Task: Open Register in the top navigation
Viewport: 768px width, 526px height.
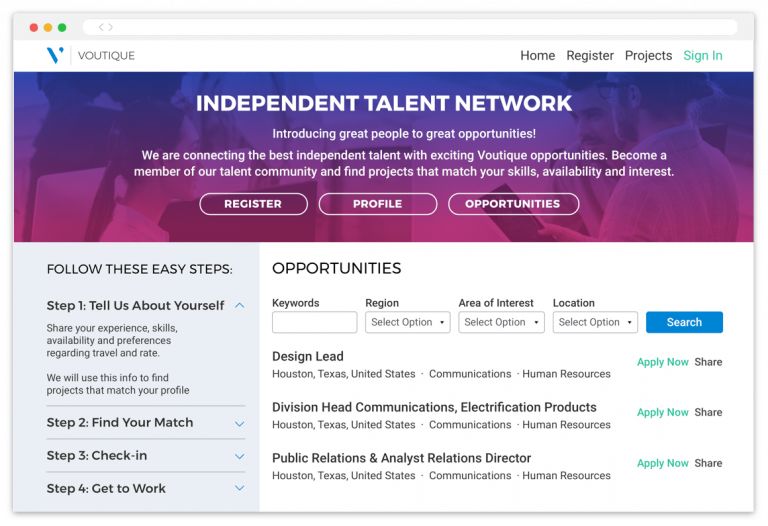Action: [590, 56]
